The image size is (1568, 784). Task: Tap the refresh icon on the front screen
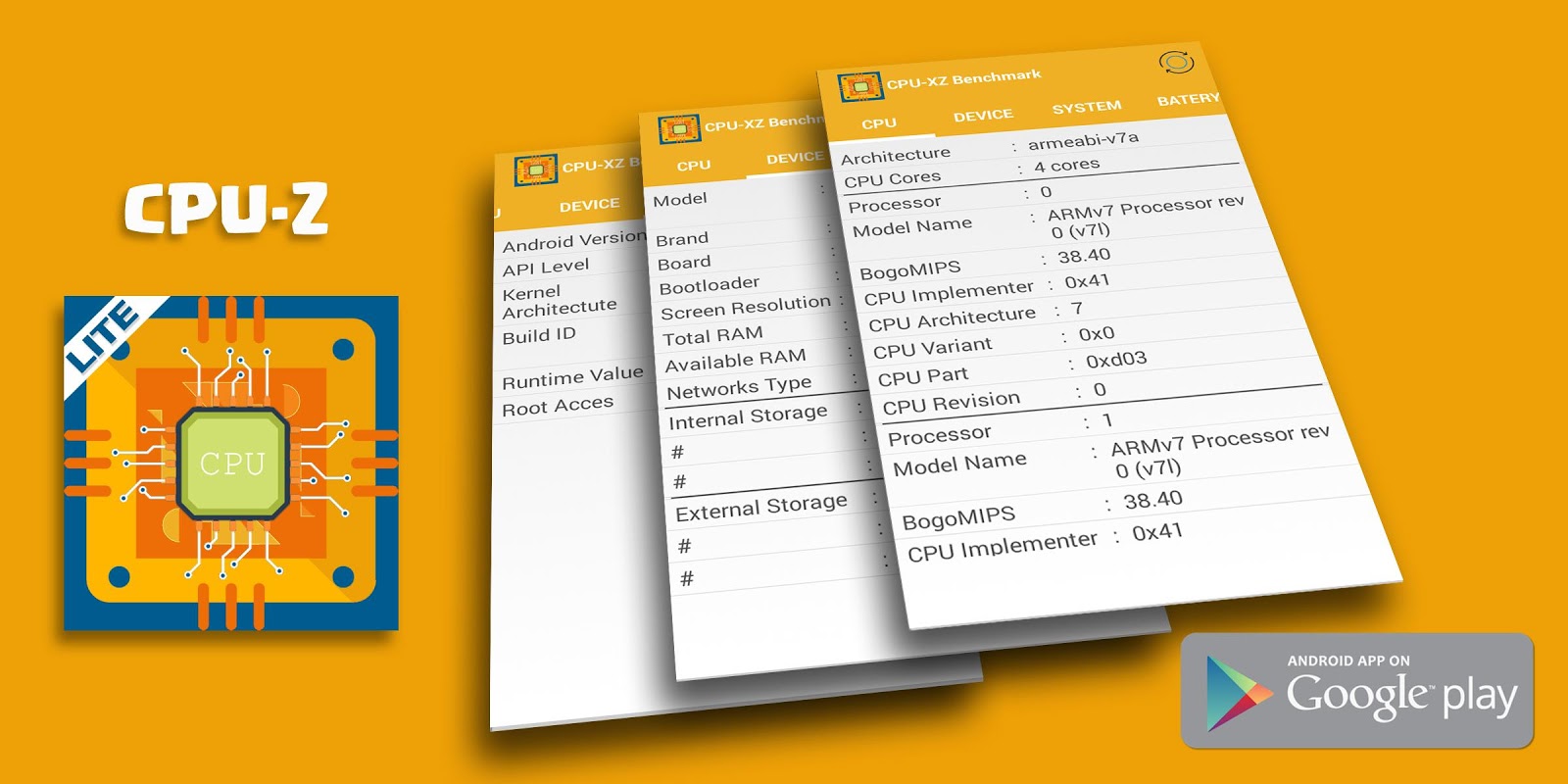[1176, 63]
